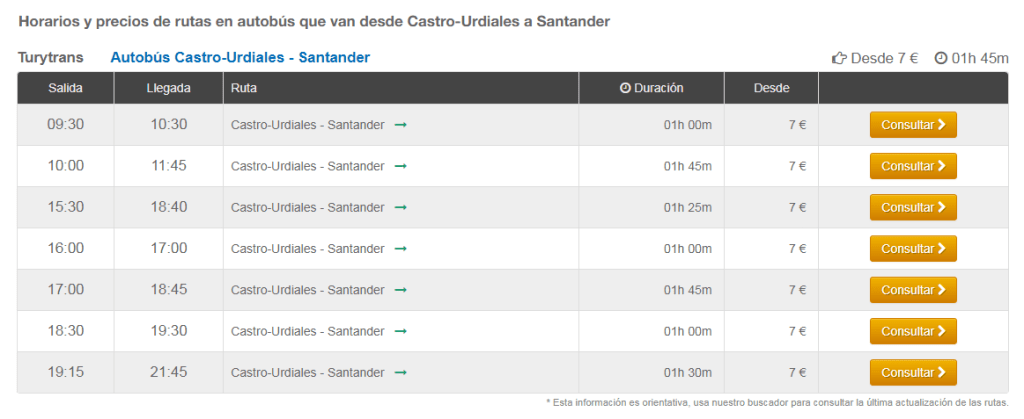Image resolution: width=1024 pixels, height=419 pixels.
Task: Open the Autobús Castro-Urdiales - Santander link
Action: [240, 57]
